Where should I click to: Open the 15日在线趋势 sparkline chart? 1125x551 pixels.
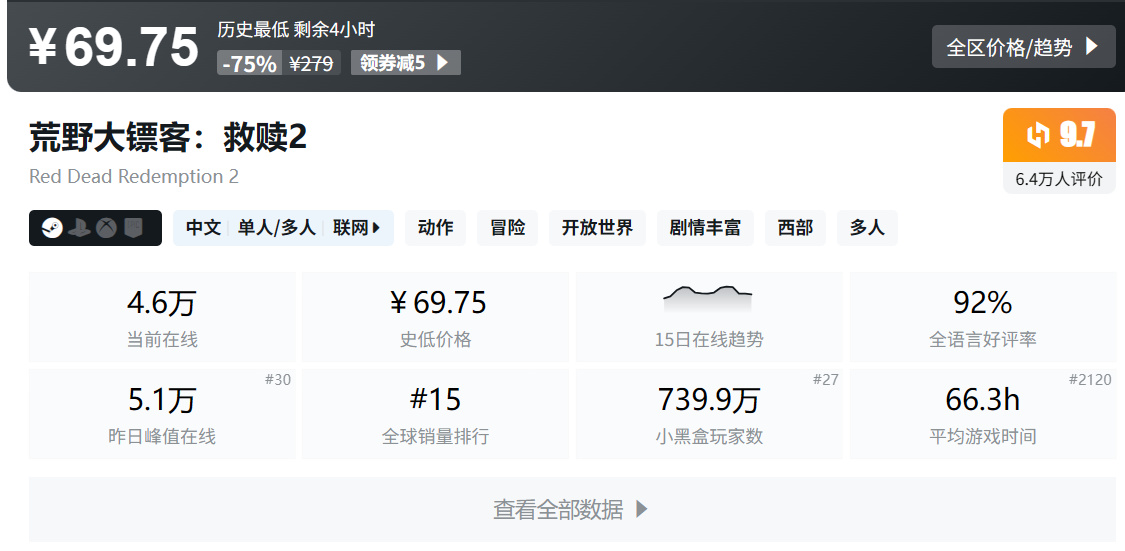(x=708, y=316)
